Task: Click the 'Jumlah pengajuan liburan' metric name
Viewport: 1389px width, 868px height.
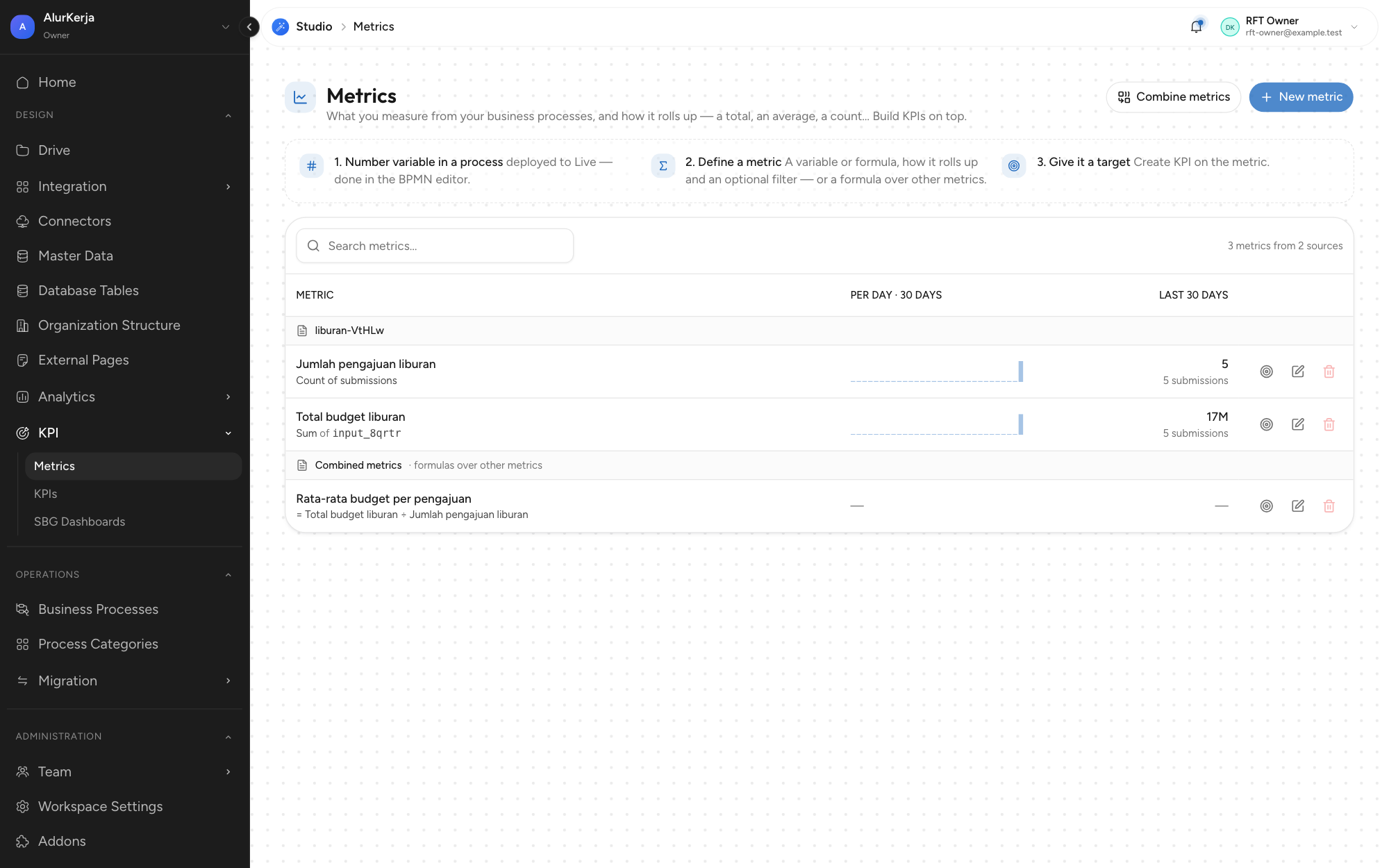Action: pyautogui.click(x=366, y=364)
